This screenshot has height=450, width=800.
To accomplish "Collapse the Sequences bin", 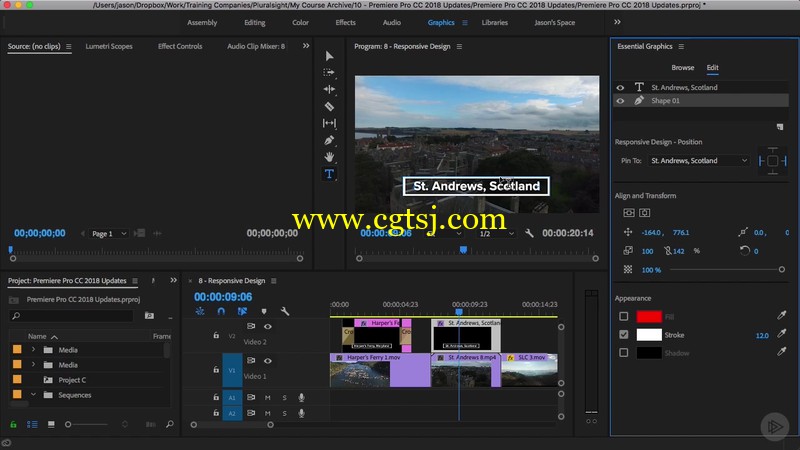I will pyautogui.click(x=33, y=394).
